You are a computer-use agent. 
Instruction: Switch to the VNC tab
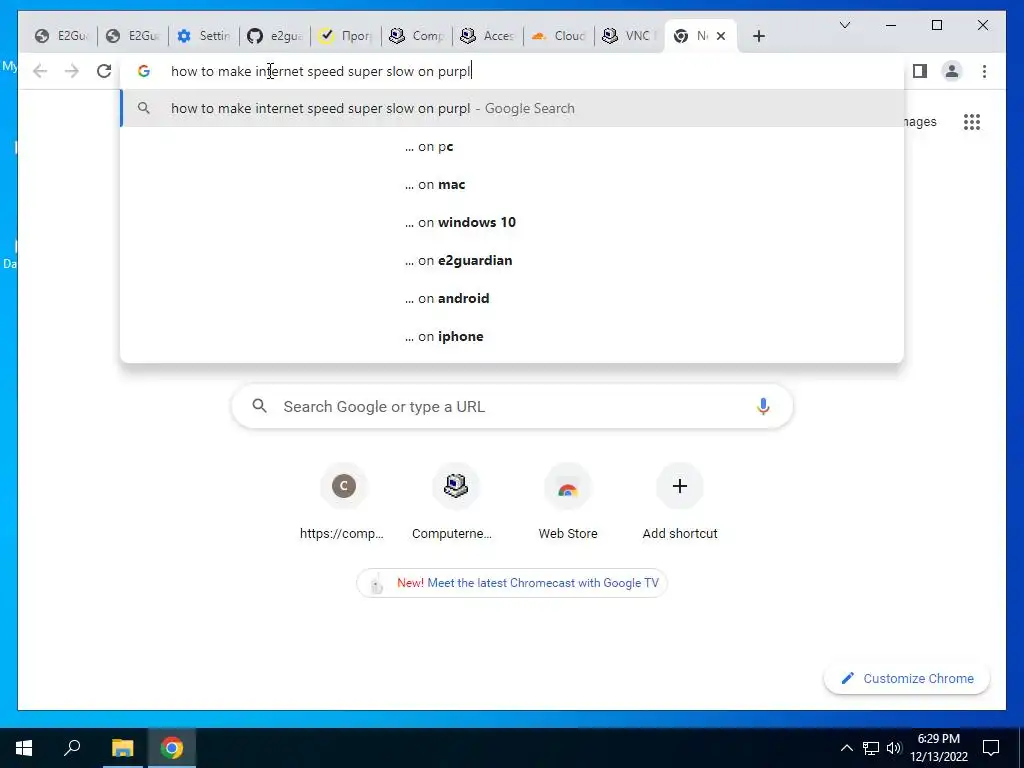[630, 36]
